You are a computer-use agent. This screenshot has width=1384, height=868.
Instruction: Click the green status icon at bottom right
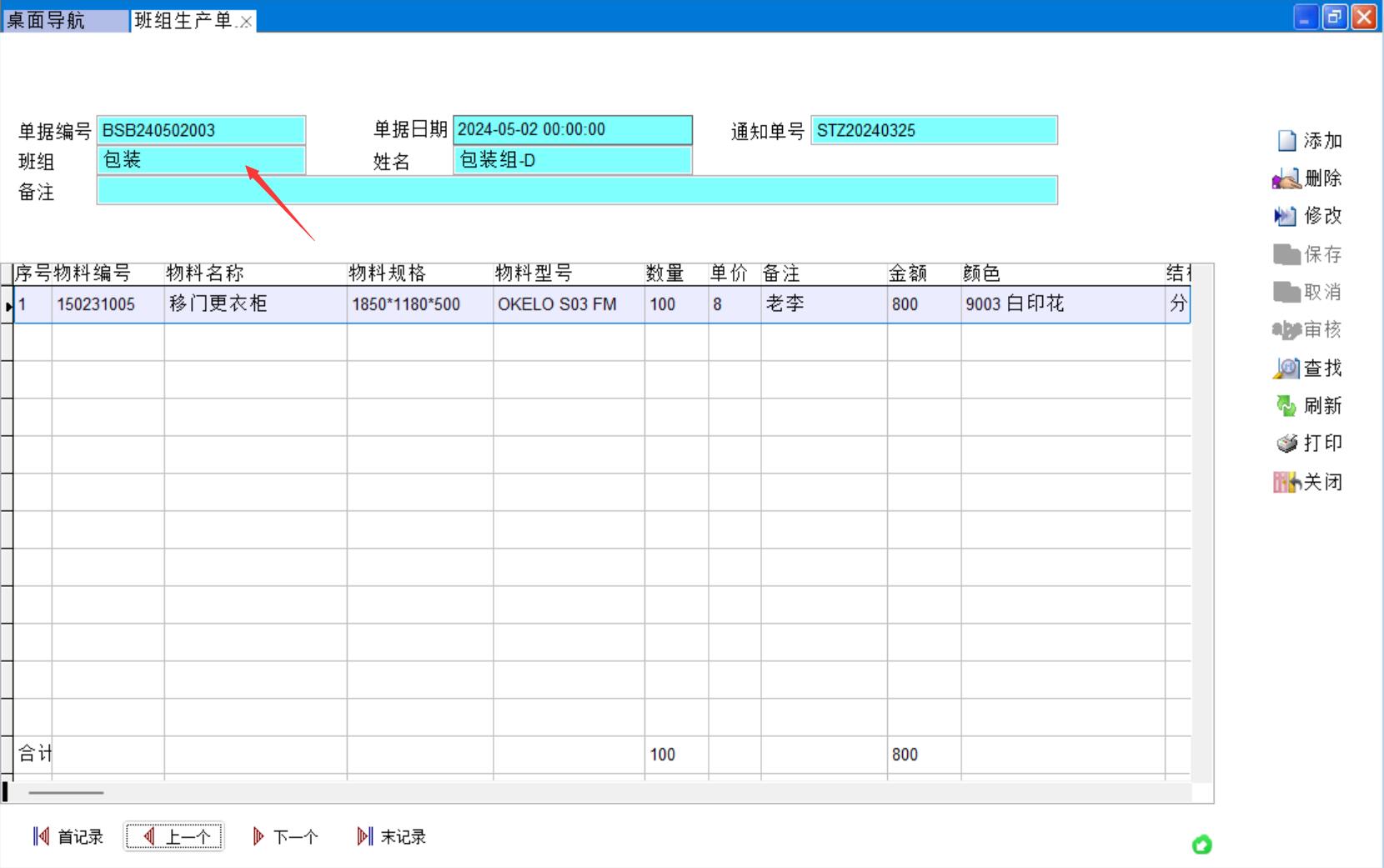tap(1201, 845)
